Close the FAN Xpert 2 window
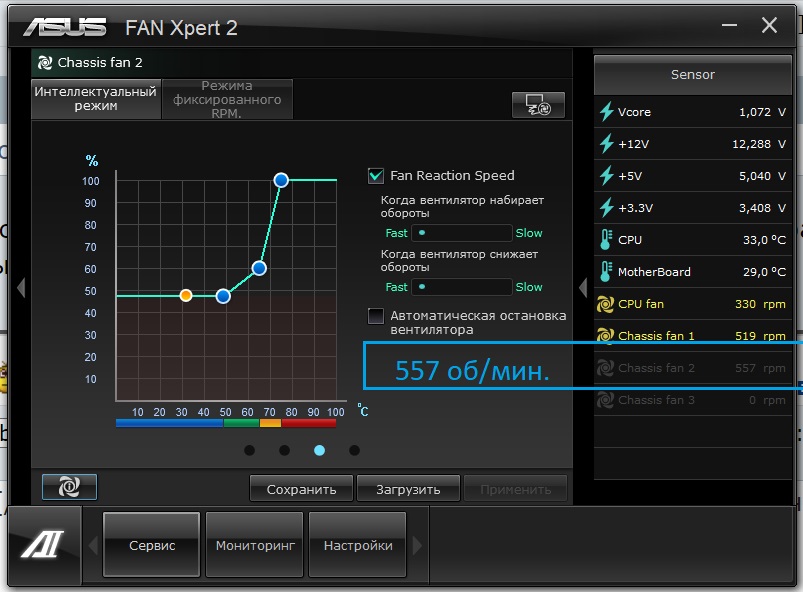This screenshot has width=803, height=592. (x=769, y=25)
